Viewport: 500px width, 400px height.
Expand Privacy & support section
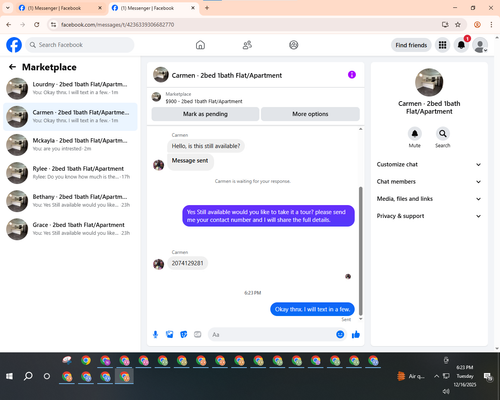pyautogui.click(x=429, y=216)
